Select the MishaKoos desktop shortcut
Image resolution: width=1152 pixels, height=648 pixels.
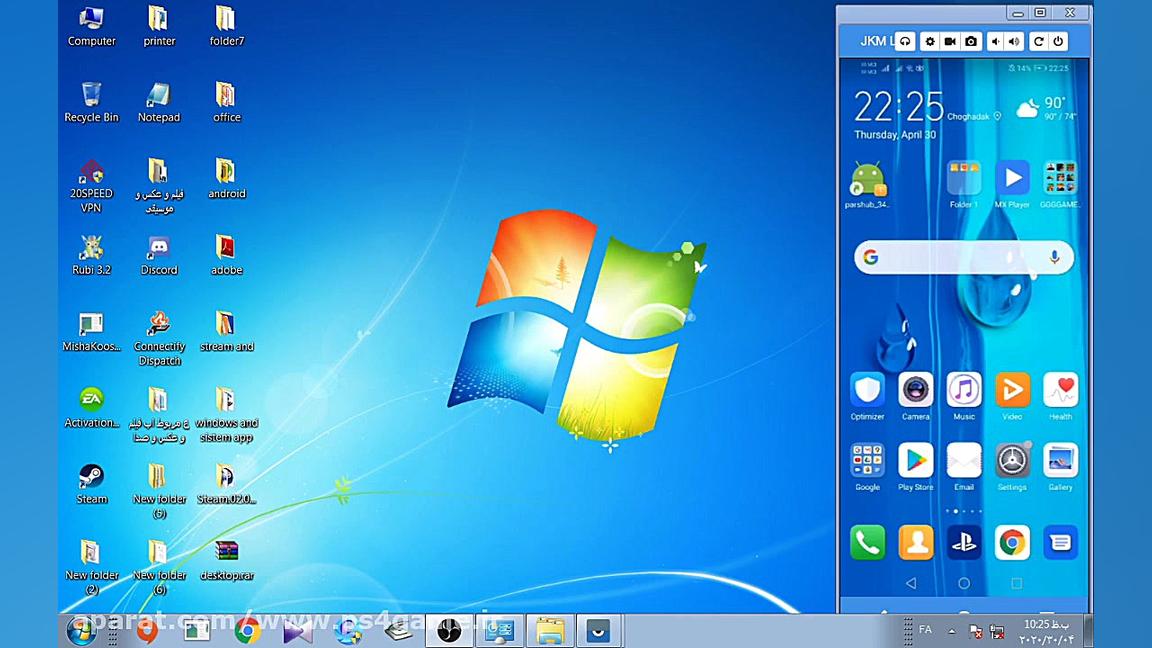click(x=91, y=331)
